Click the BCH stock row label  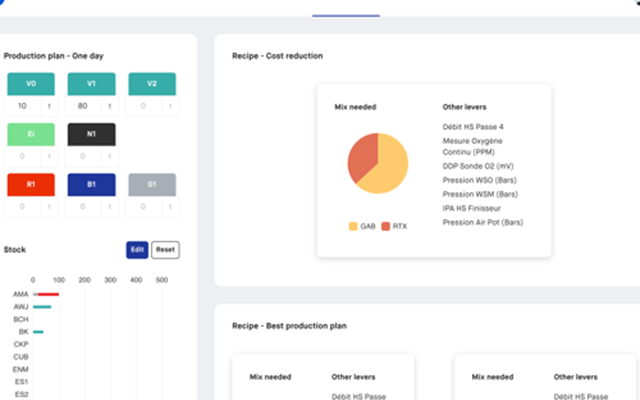tap(21, 319)
